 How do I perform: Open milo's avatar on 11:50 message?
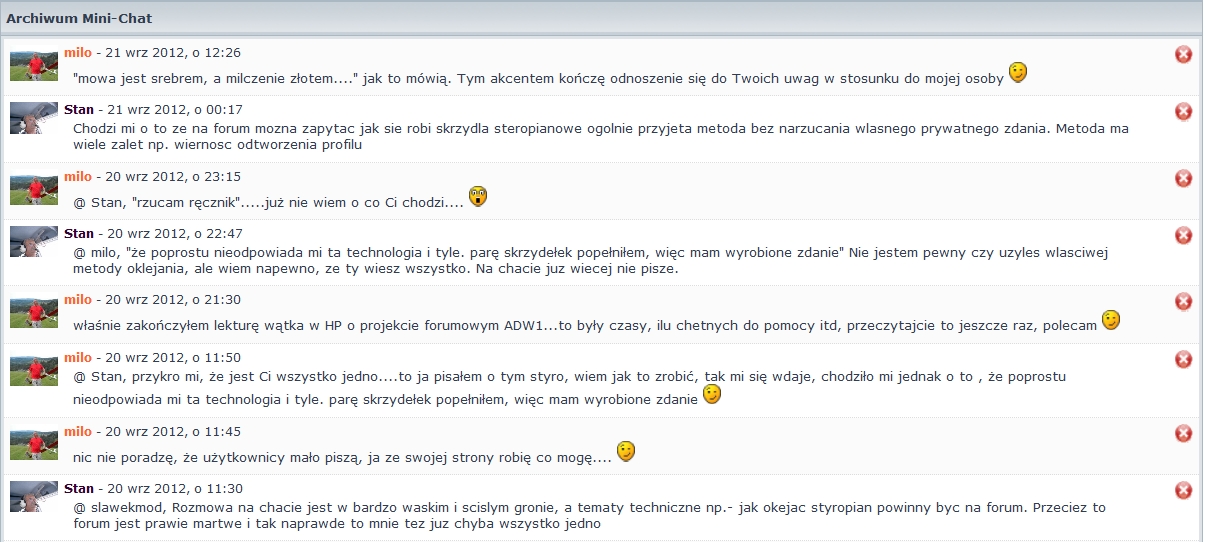(x=34, y=370)
